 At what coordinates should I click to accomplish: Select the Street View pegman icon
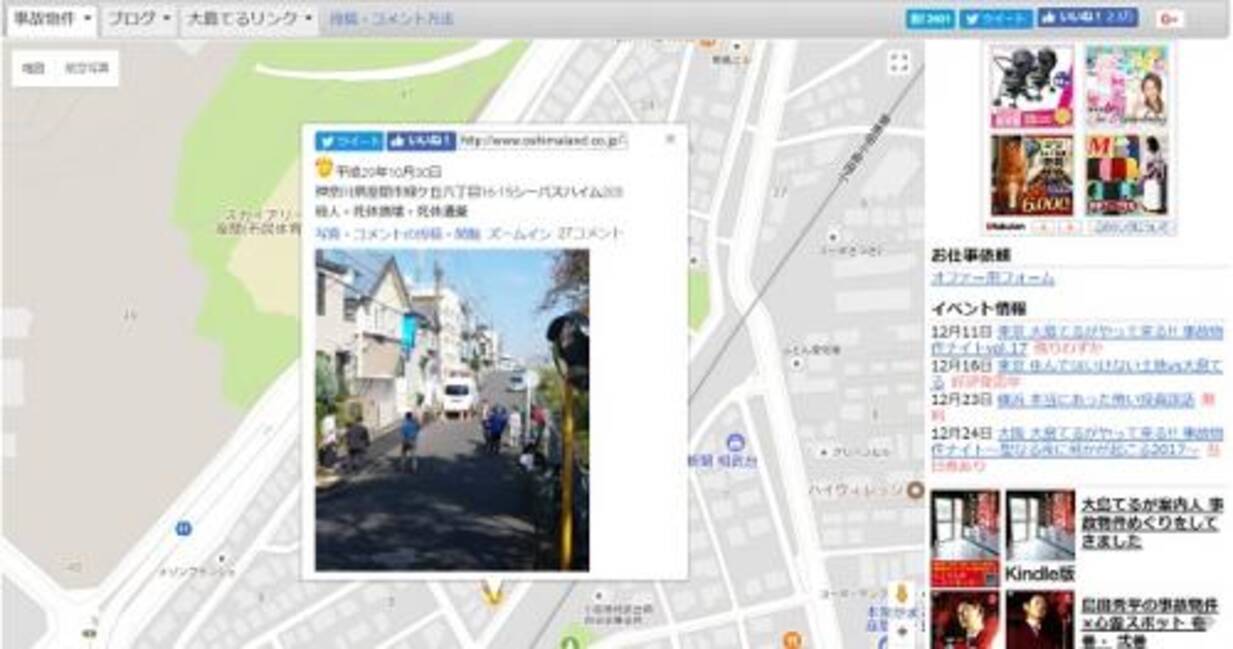click(900, 594)
